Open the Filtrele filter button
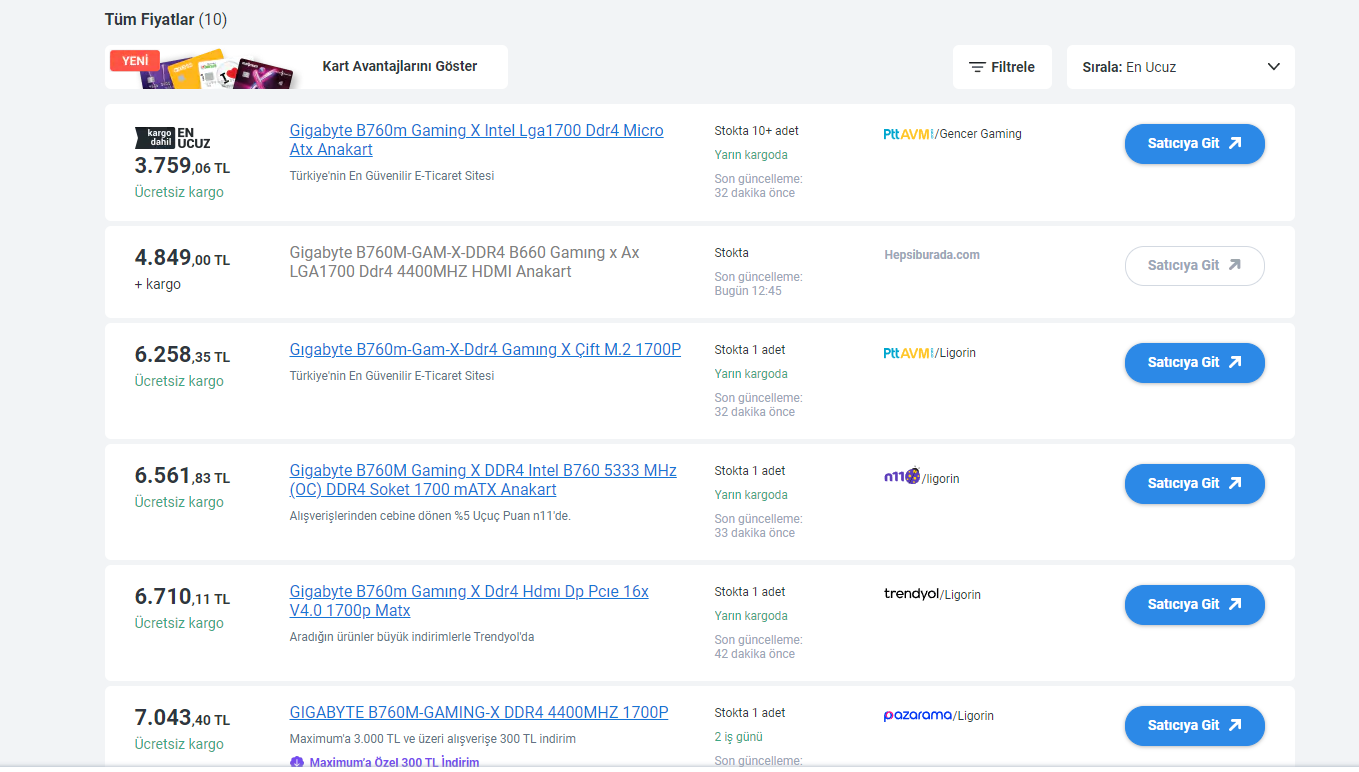The image size is (1359, 772). (x=1002, y=67)
